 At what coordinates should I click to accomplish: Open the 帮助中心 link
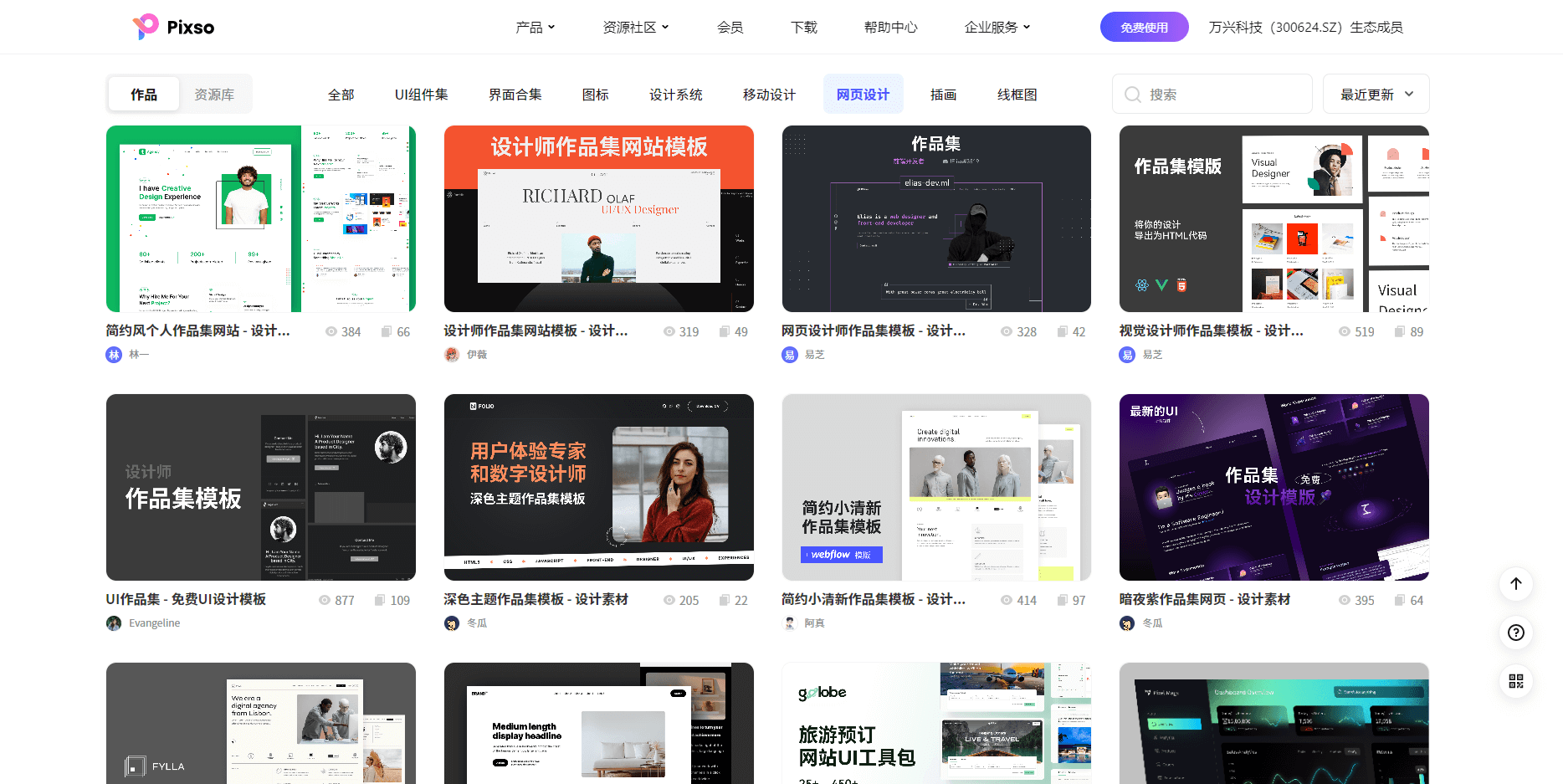coord(890,28)
